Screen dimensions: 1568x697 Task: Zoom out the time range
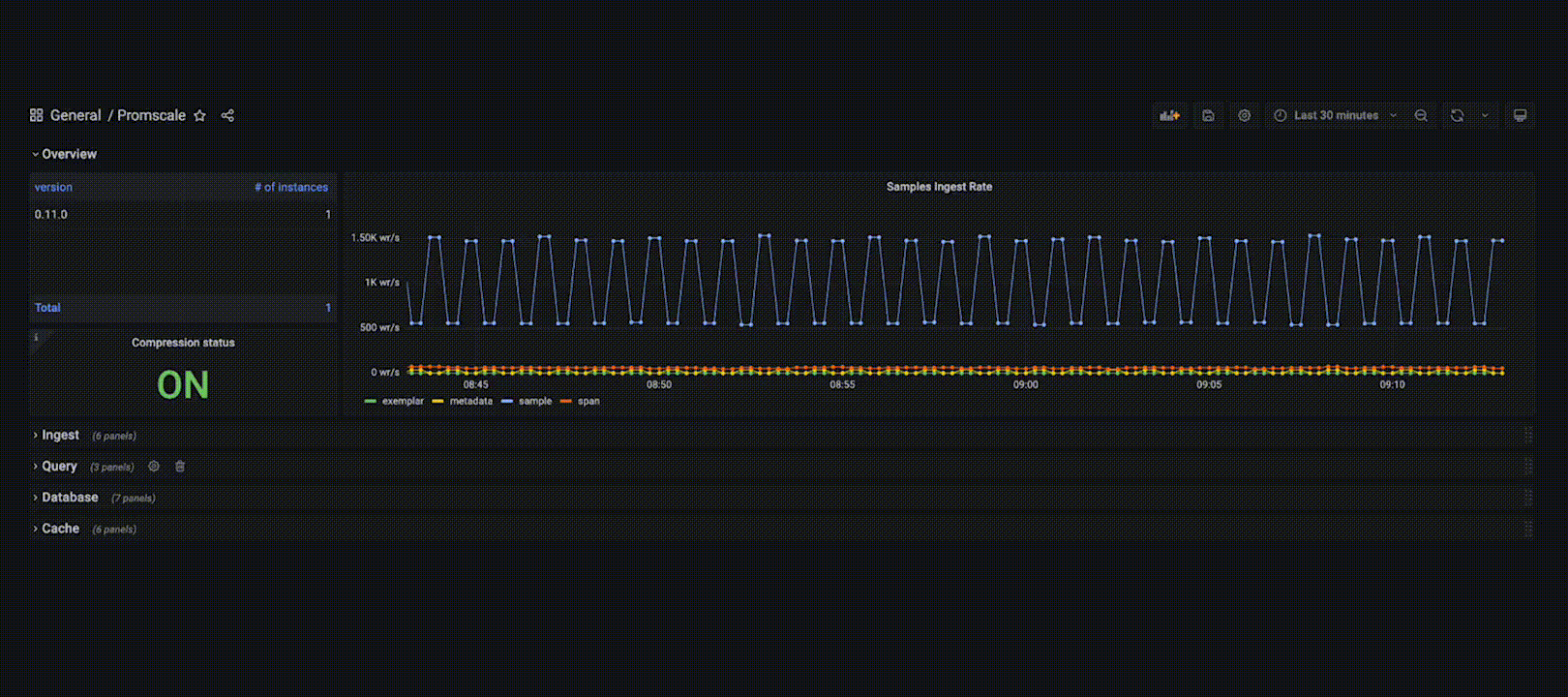(1421, 115)
